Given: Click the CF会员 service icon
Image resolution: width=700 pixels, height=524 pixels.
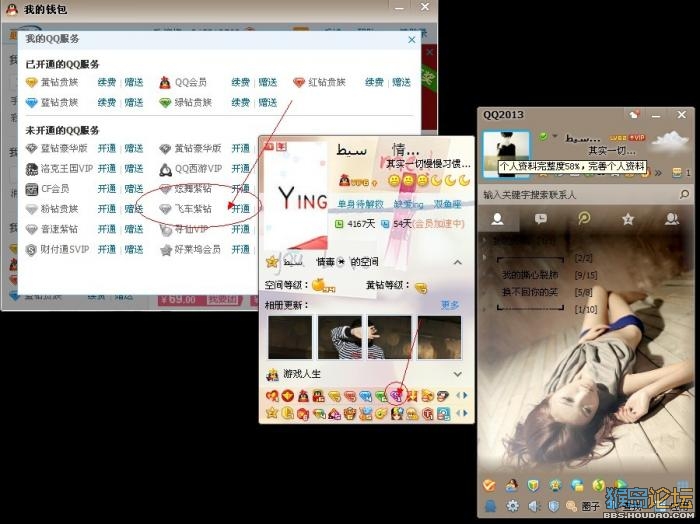Looking at the screenshot, I should pyautogui.click(x=31, y=189).
